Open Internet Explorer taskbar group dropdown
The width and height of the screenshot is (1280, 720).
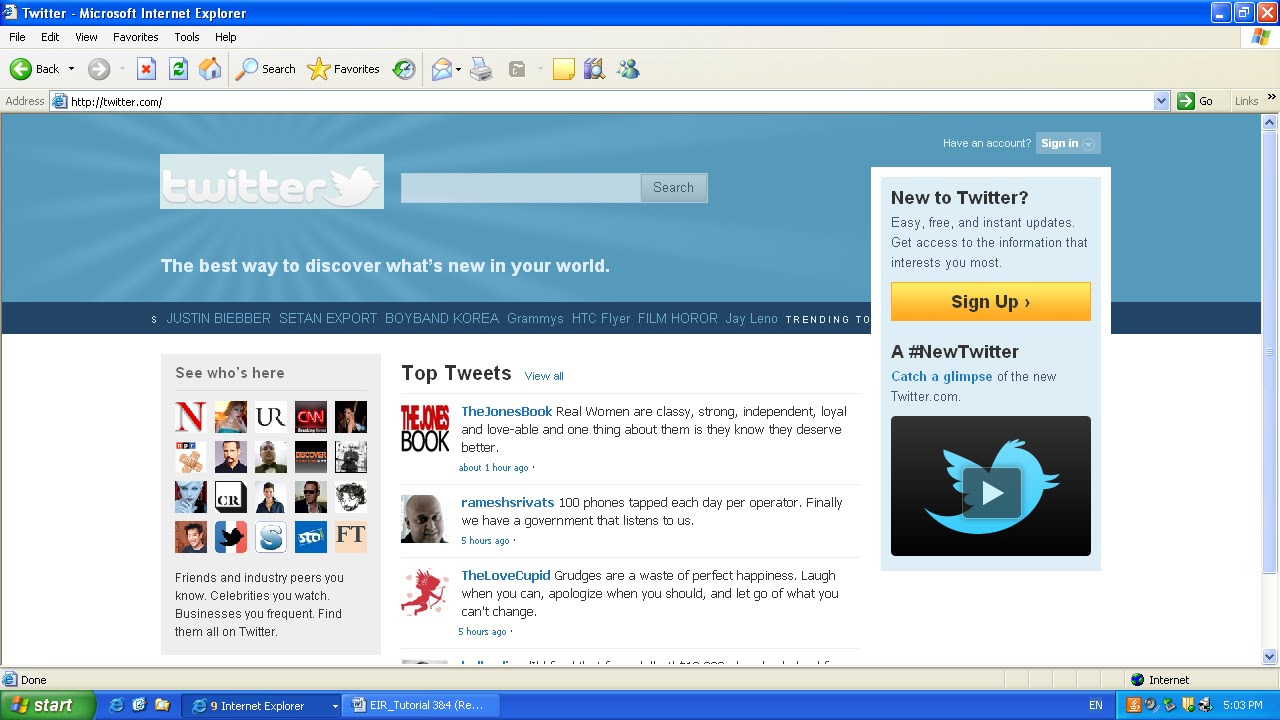[335, 706]
